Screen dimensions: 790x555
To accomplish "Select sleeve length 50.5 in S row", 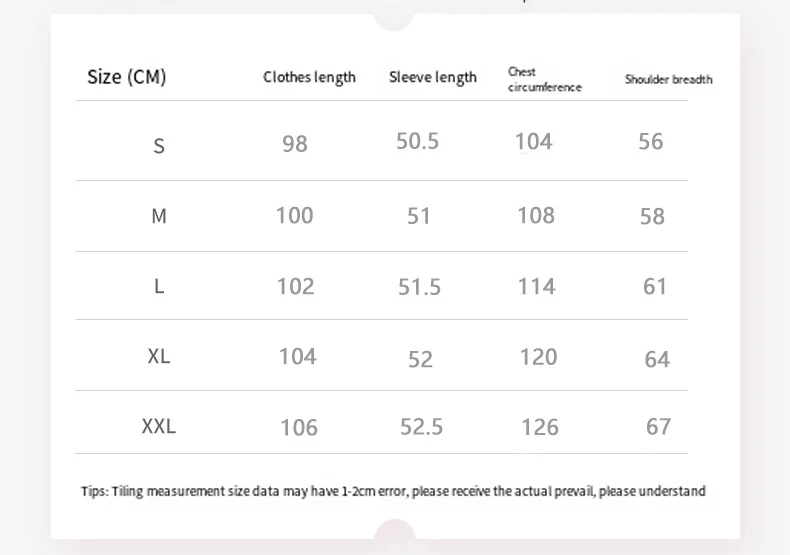I will (417, 141).
